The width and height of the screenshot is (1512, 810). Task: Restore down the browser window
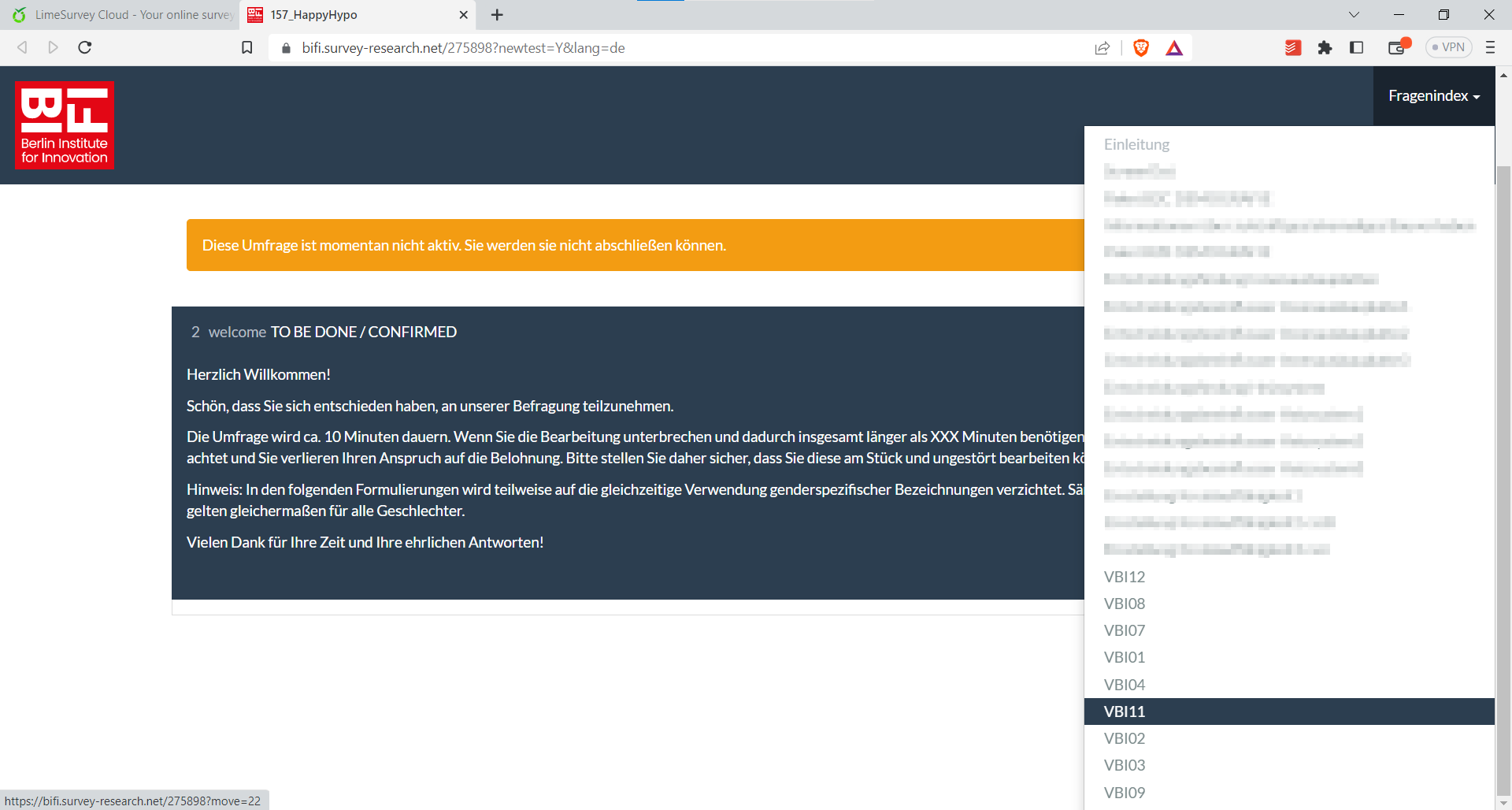point(1443,15)
